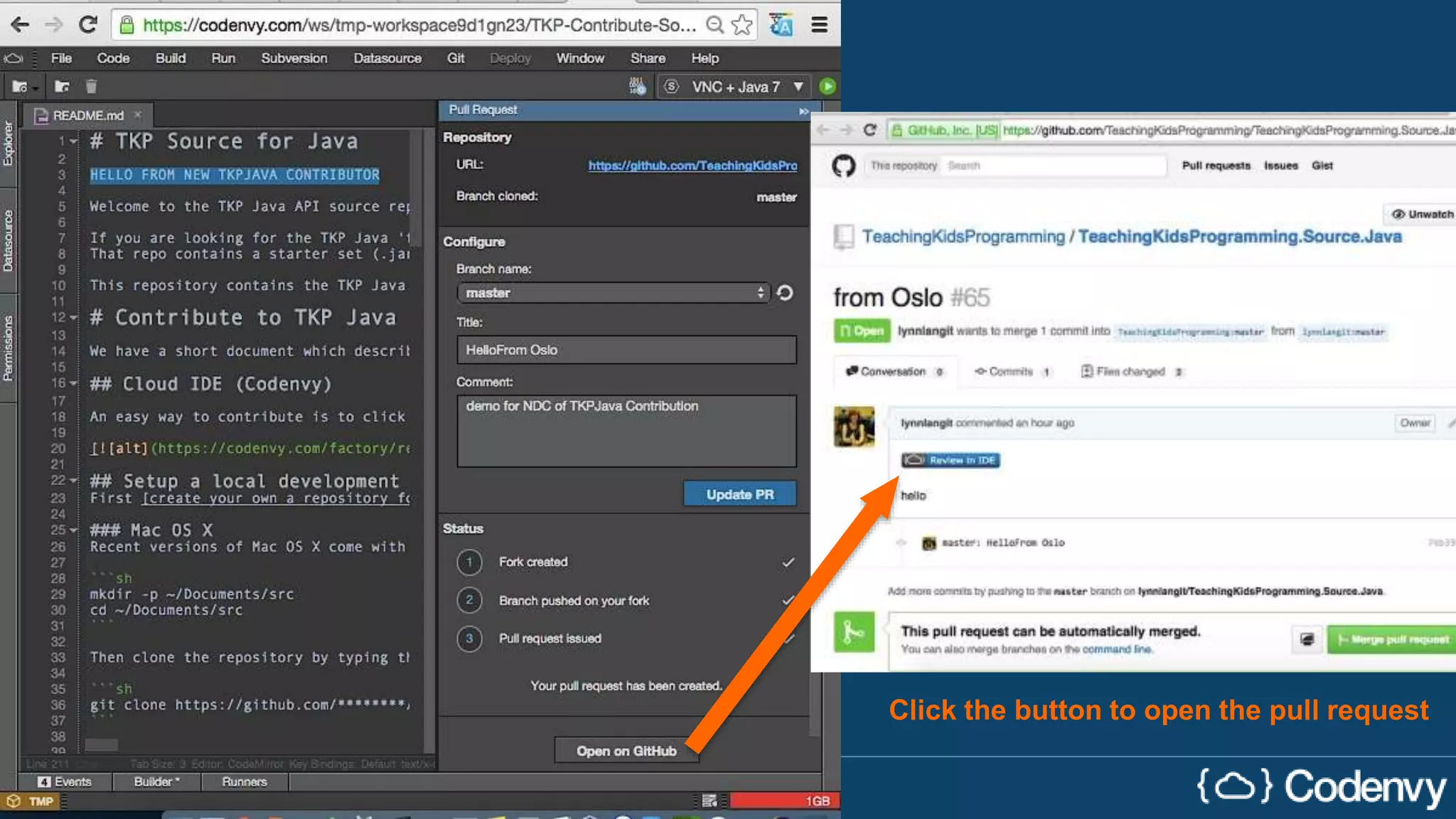Screen dimensions: 1456x819
Task: Click the new project folder icon
Action: pyautogui.click(x=19, y=87)
